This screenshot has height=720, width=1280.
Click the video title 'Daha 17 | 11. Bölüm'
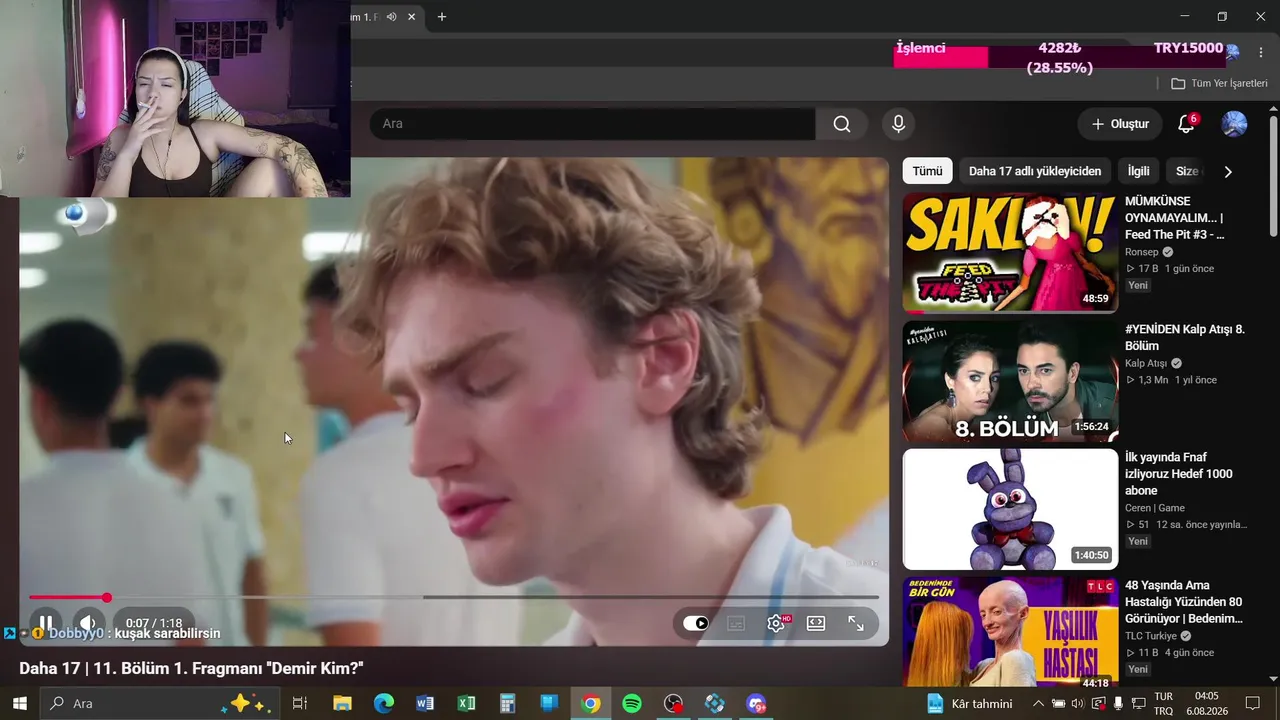click(x=191, y=668)
